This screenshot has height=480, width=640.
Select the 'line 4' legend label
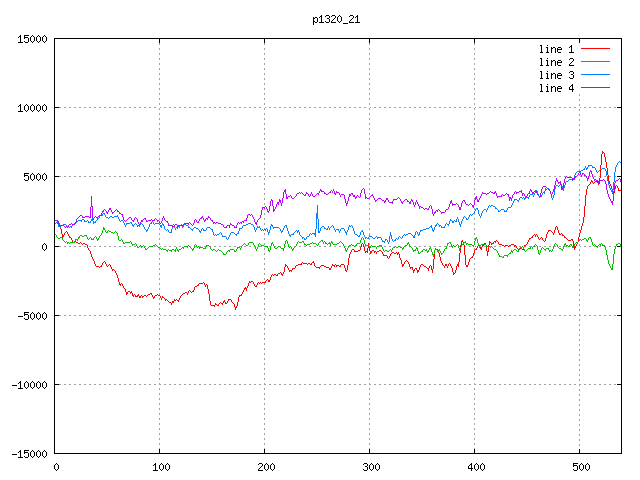click(556, 88)
